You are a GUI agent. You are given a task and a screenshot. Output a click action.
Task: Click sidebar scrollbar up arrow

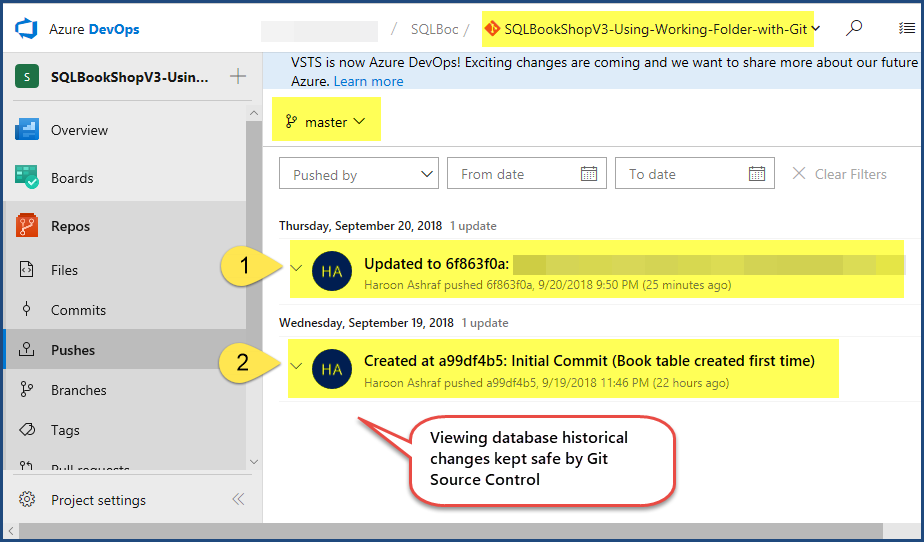pos(254,113)
